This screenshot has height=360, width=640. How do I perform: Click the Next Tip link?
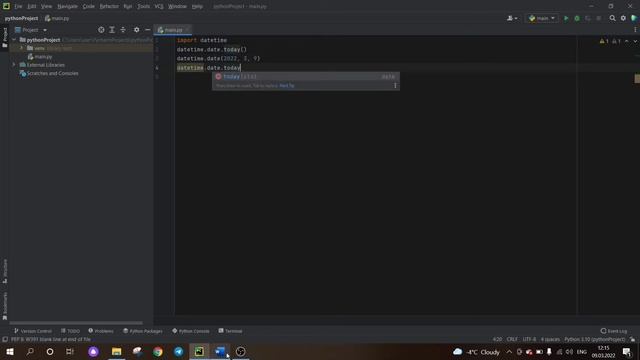287,86
